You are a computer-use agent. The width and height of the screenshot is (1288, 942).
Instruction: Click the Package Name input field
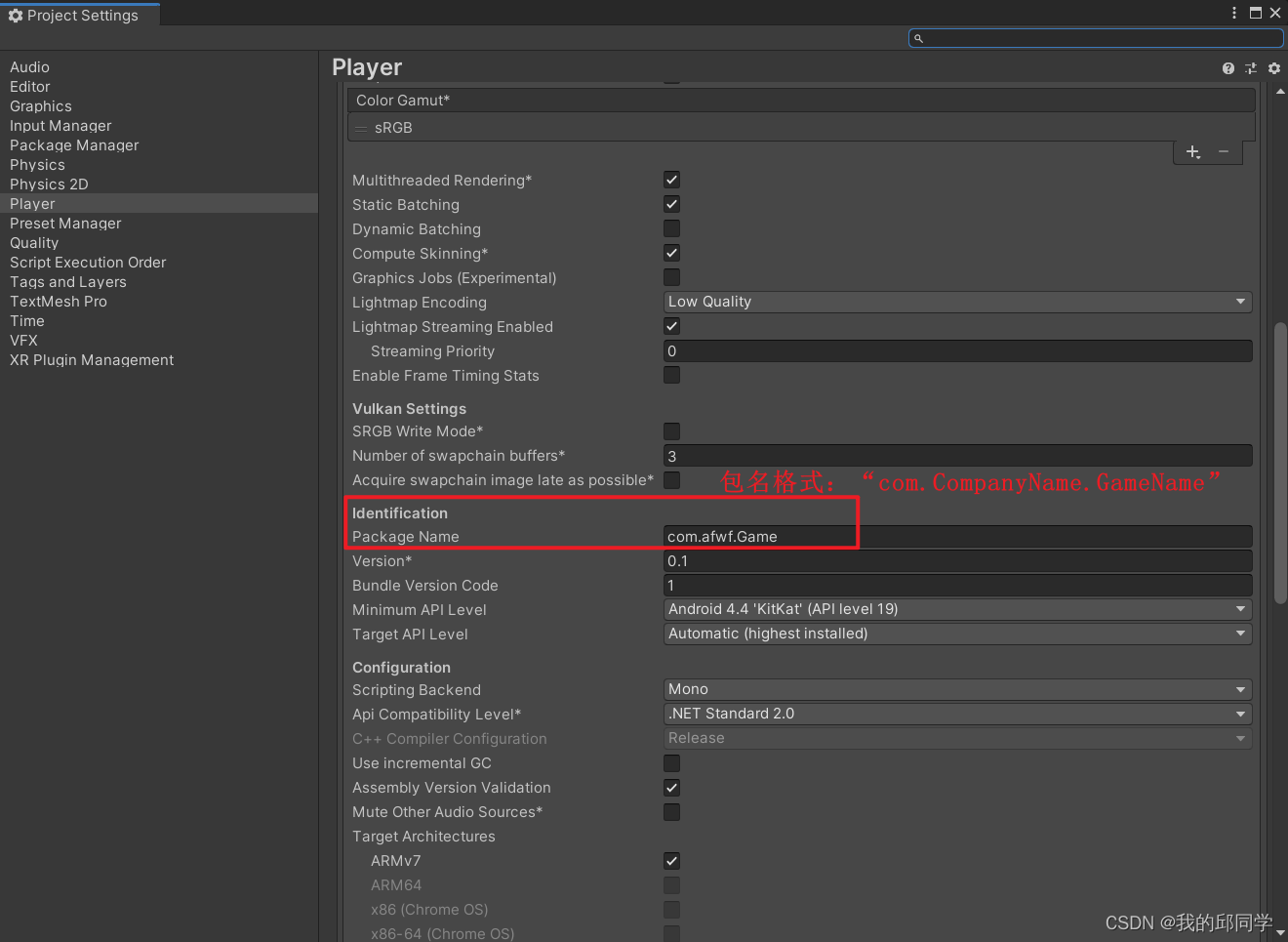tap(956, 536)
